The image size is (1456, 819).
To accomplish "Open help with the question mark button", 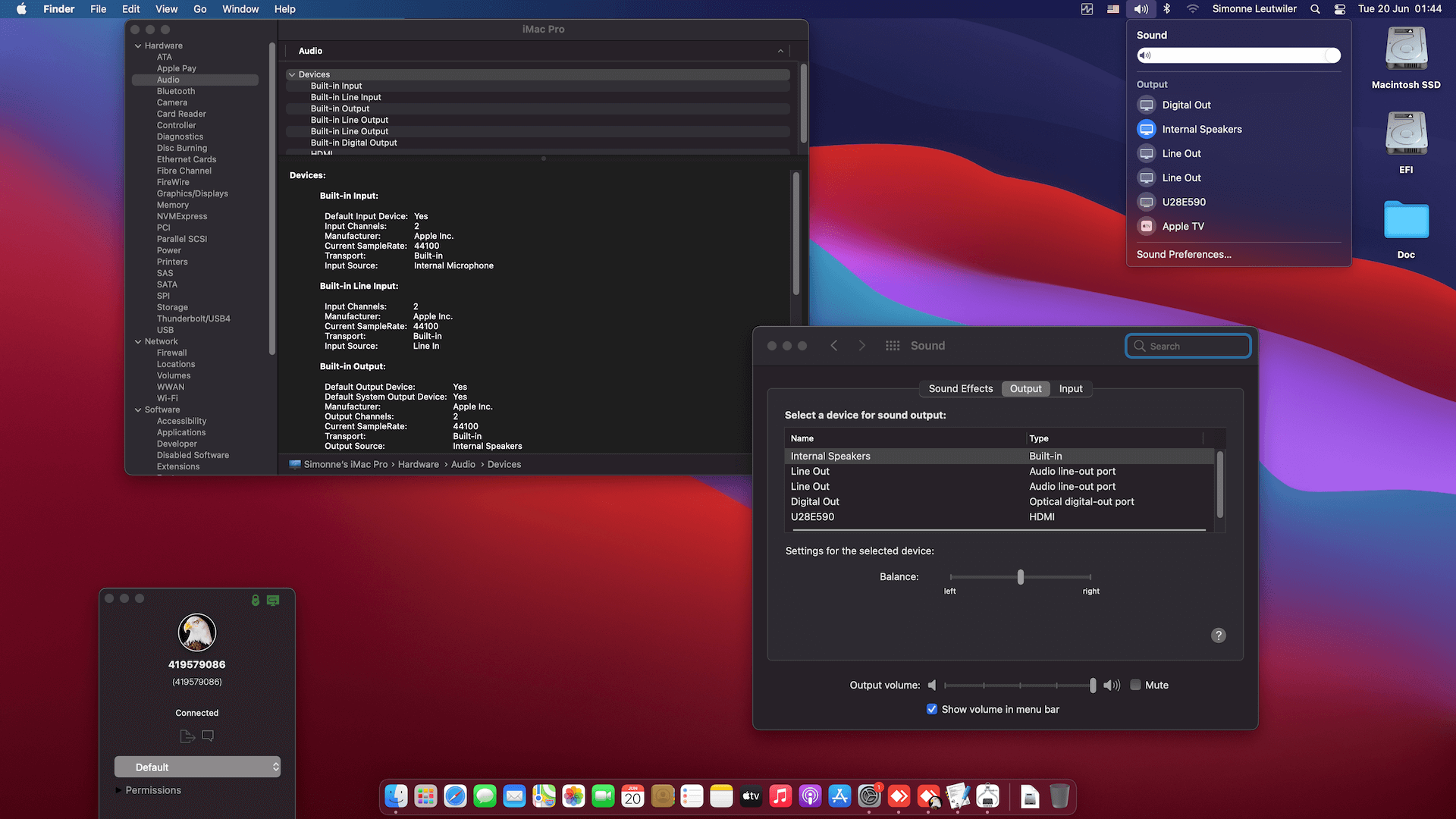I will coord(1219,635).
